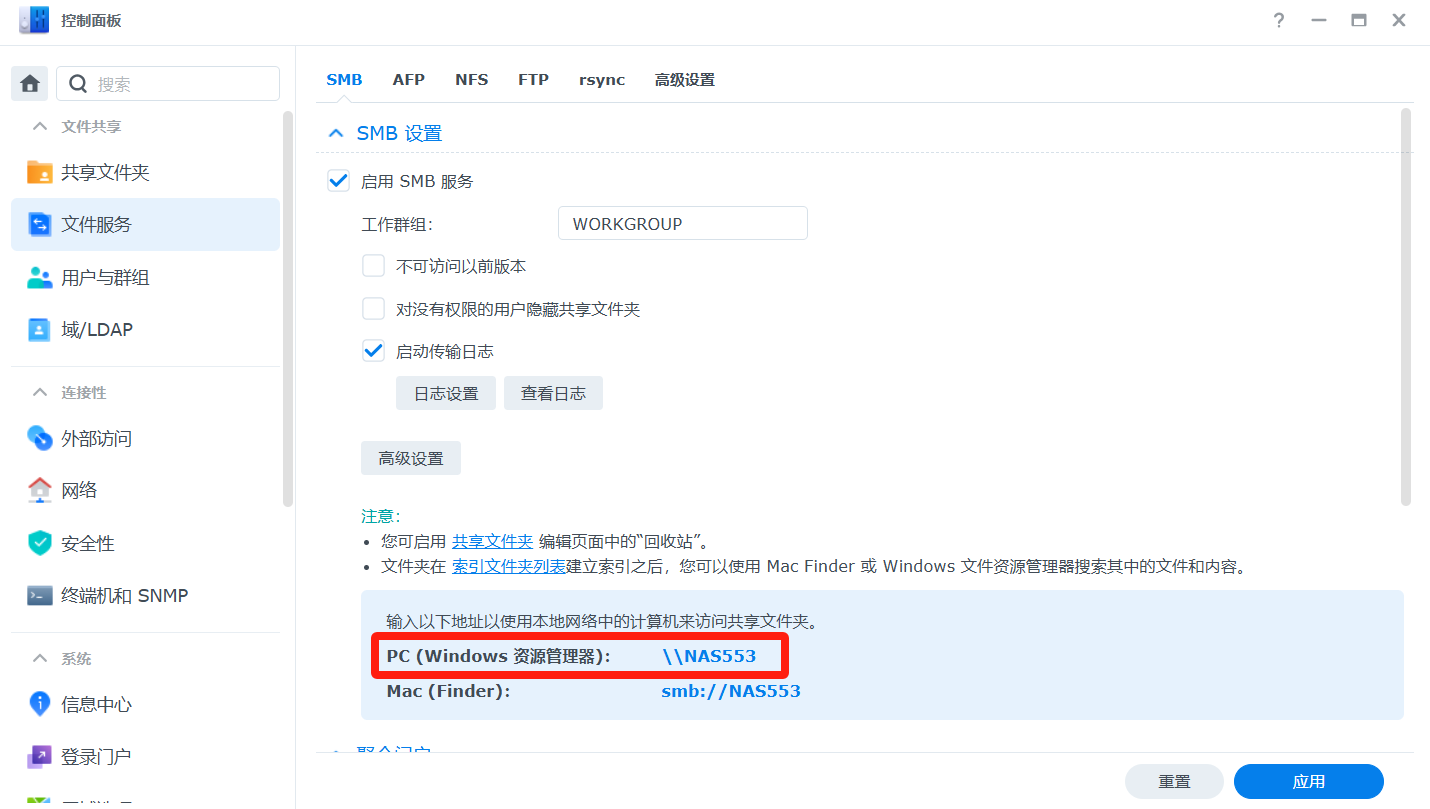Image resolution: width=1430 pixels, height=809 pixels.
Task: Uncheck 启用 SMB 服务 checkbox
Action: tap(339, 181)
